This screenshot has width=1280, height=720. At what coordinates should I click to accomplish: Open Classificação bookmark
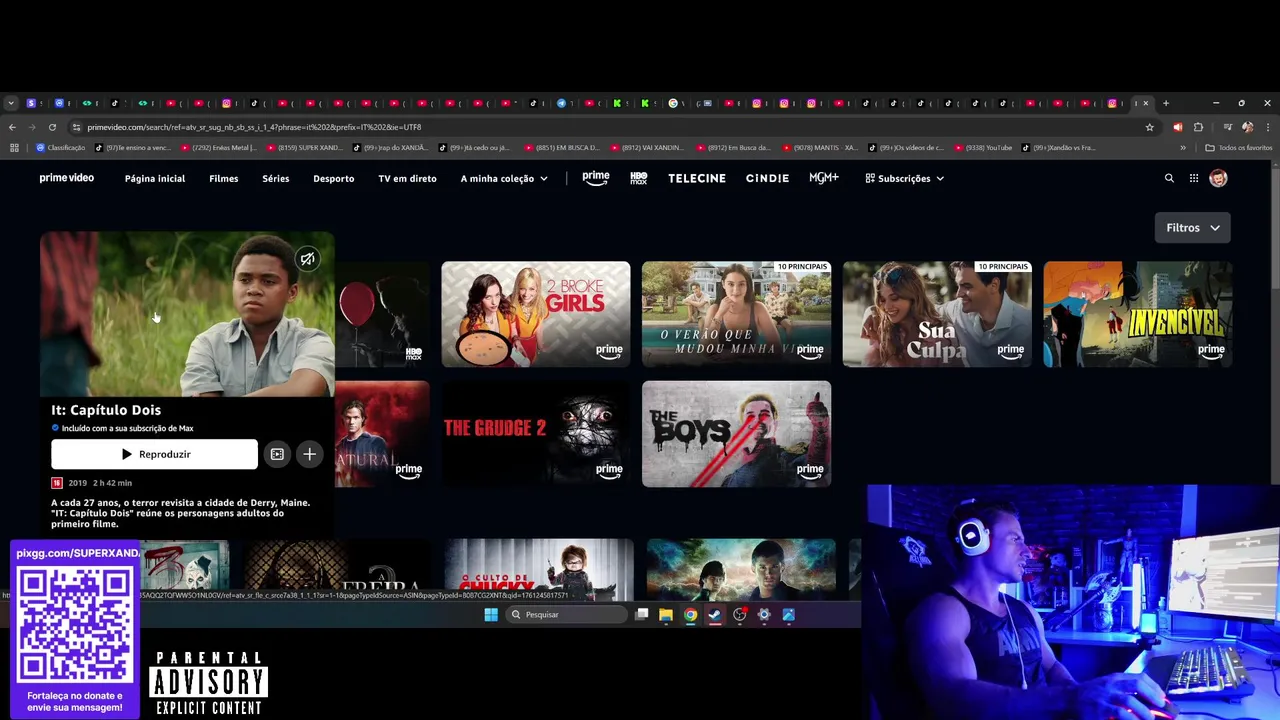(x=61, y=148)
